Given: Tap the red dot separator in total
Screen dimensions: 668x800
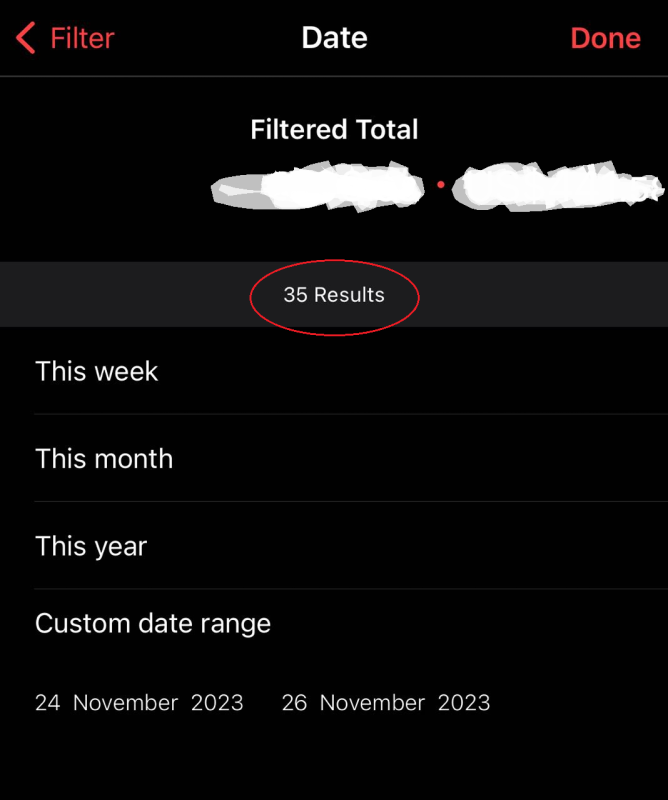Looking at the screenshot, I should tap(441, 185).
